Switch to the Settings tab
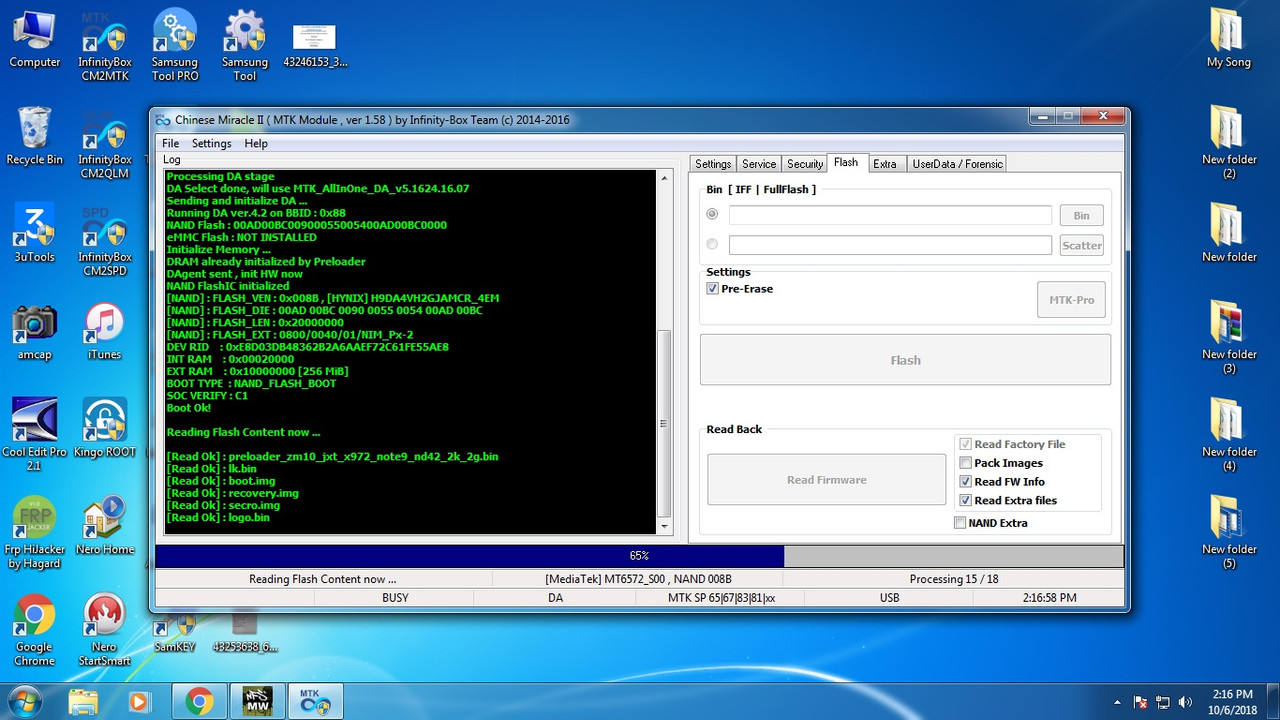The width and height of the screenshot is (1280, 720). coord(713,164)
